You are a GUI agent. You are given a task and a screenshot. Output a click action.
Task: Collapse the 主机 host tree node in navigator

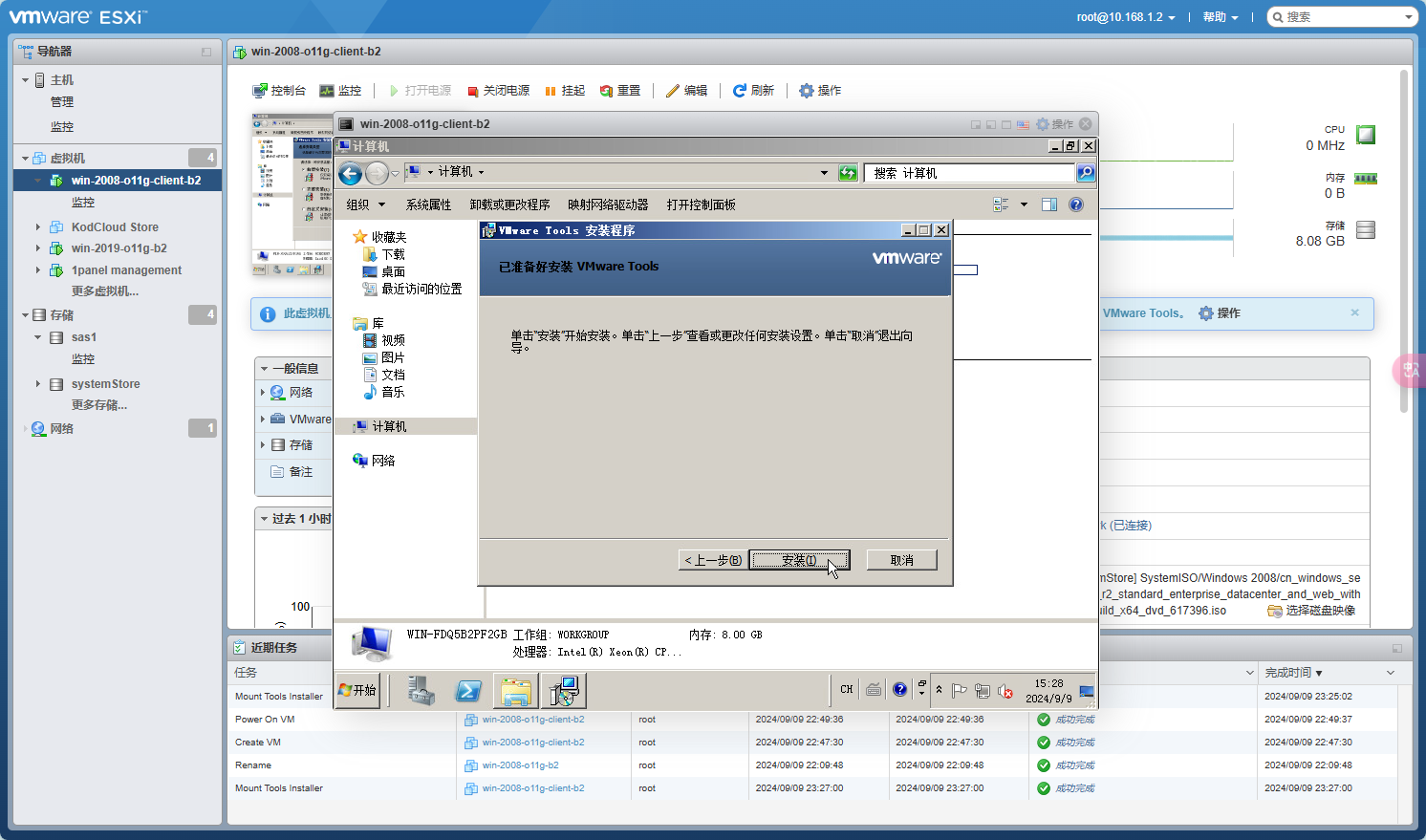pos(25,80)
